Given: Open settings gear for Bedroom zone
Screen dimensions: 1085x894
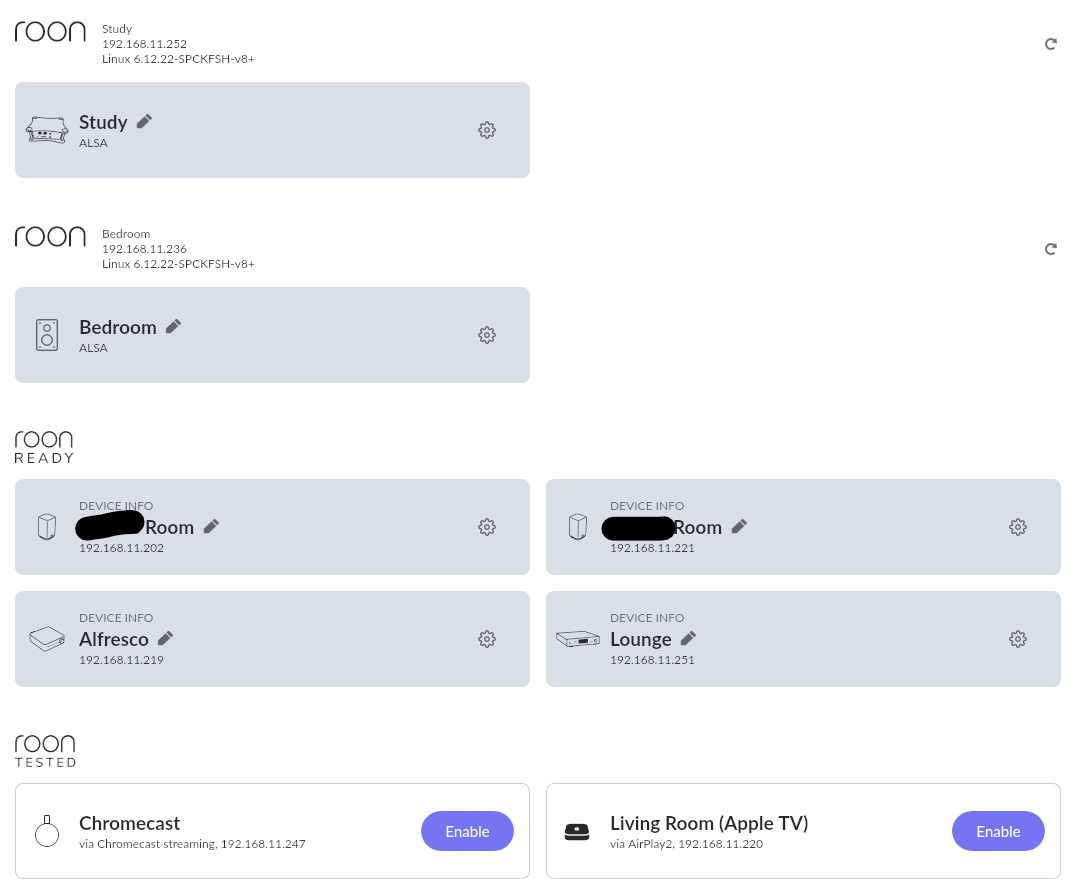Looking at the screenshot, I should 486,335.
